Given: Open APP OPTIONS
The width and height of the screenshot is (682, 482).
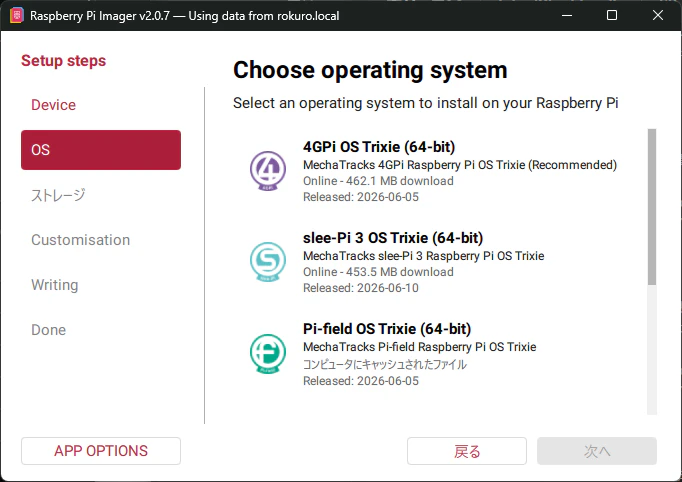Looking at the screenshot, I should tap(101, 451).
